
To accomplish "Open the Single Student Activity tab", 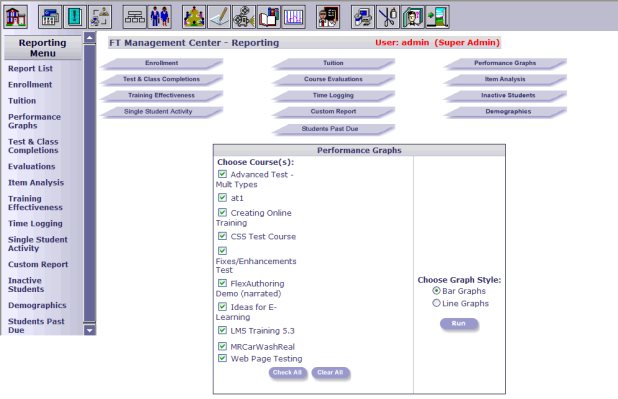I will pos(162,112).
